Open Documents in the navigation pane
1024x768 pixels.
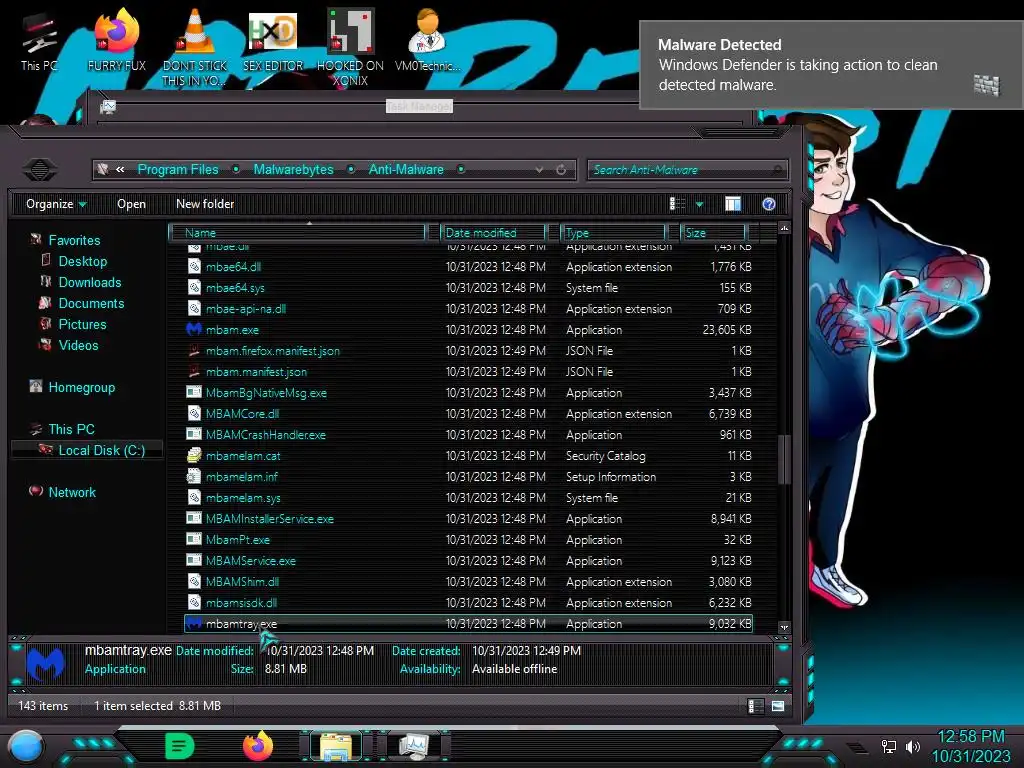pos(91,303)
